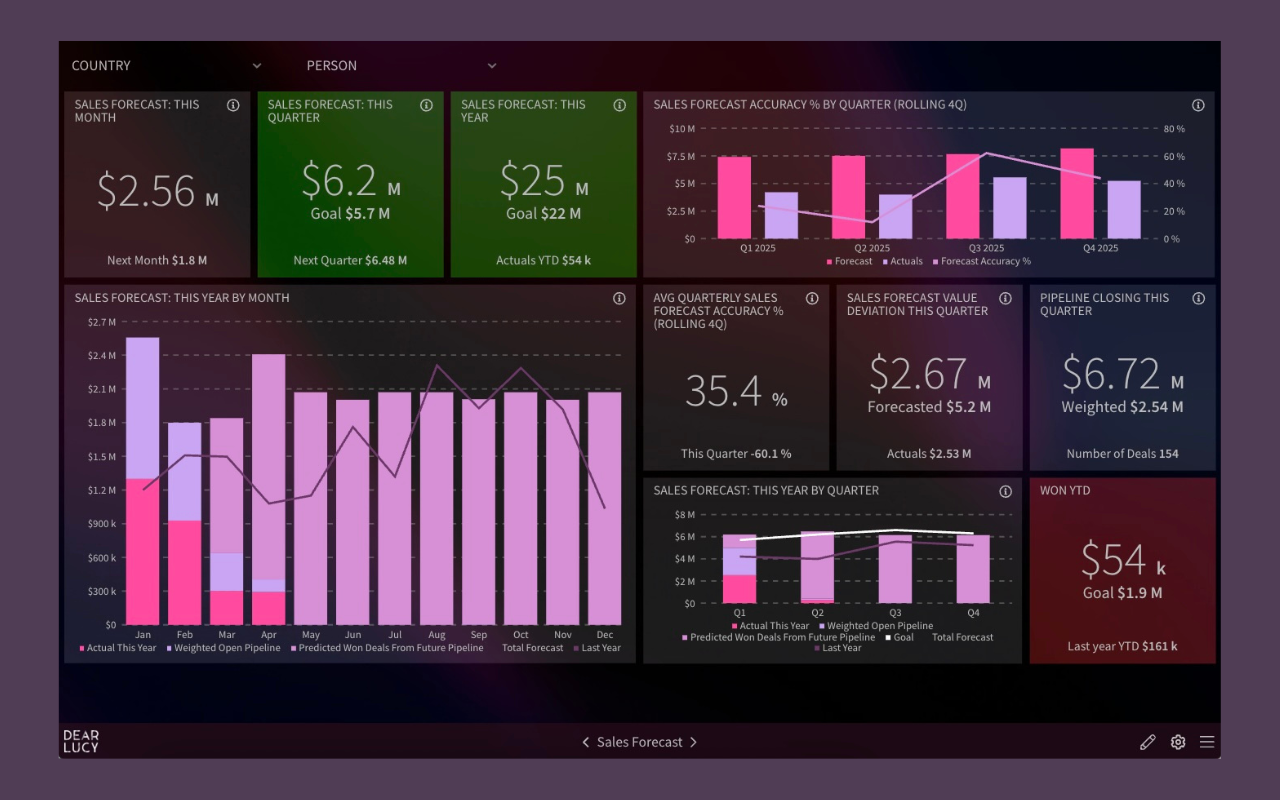The height and width of the screenshot is (800, 1280).
Task: Click the Dear Lucy logo
Action: 80,740
